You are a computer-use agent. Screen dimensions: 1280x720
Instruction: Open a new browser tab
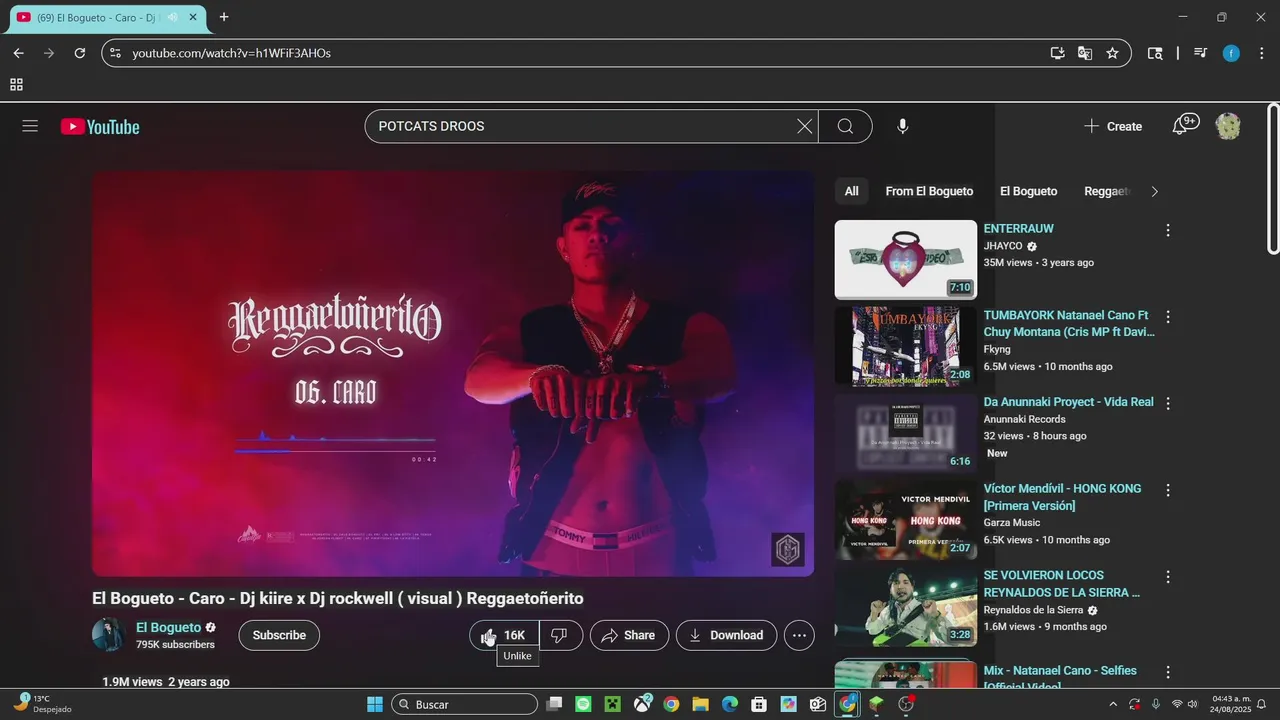coord(224,17)
